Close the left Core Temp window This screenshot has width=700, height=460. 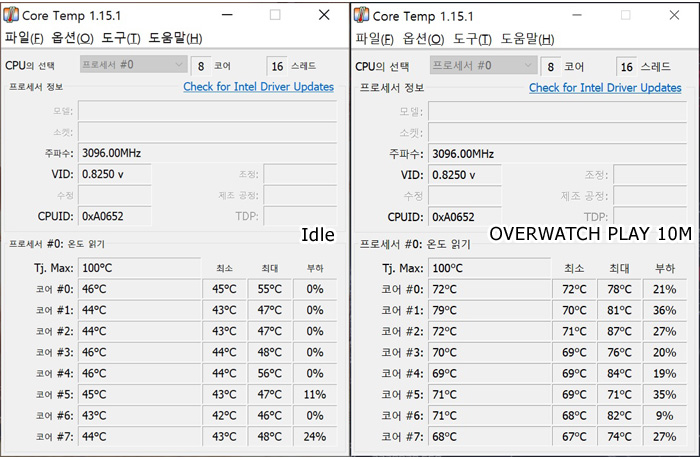(x=324, y=15)
